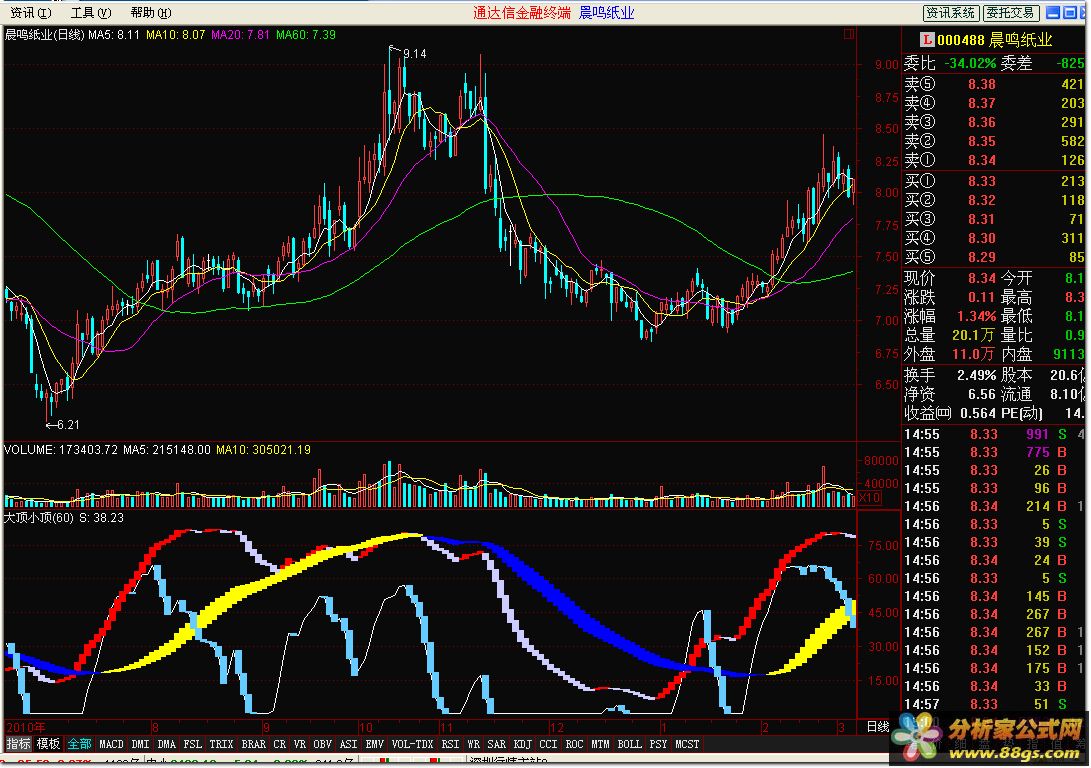Switch indicator to ASI
Viewport: 1091px width, 768px height.
click(x=349, y=744)
